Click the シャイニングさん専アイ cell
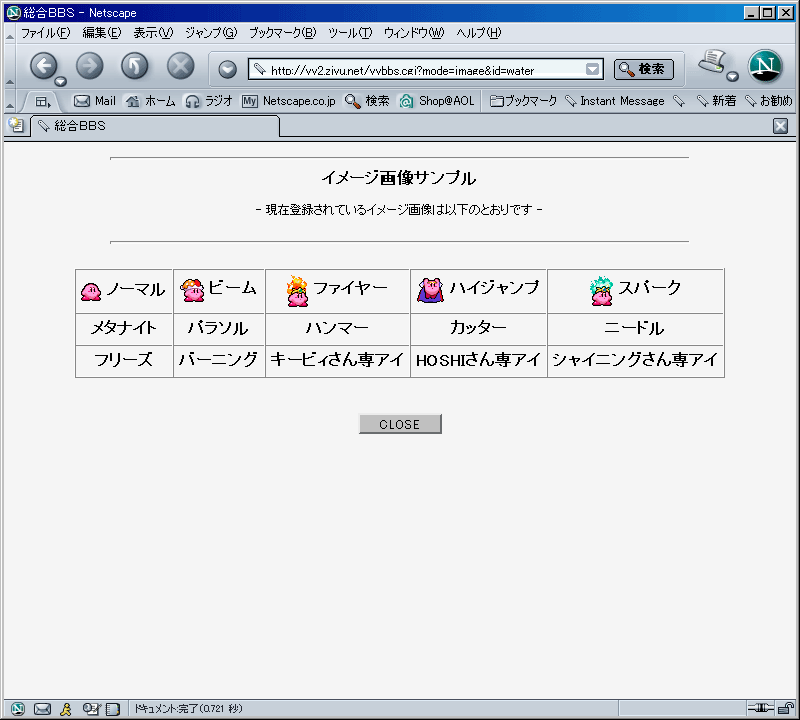 click(x=635, y=361)
